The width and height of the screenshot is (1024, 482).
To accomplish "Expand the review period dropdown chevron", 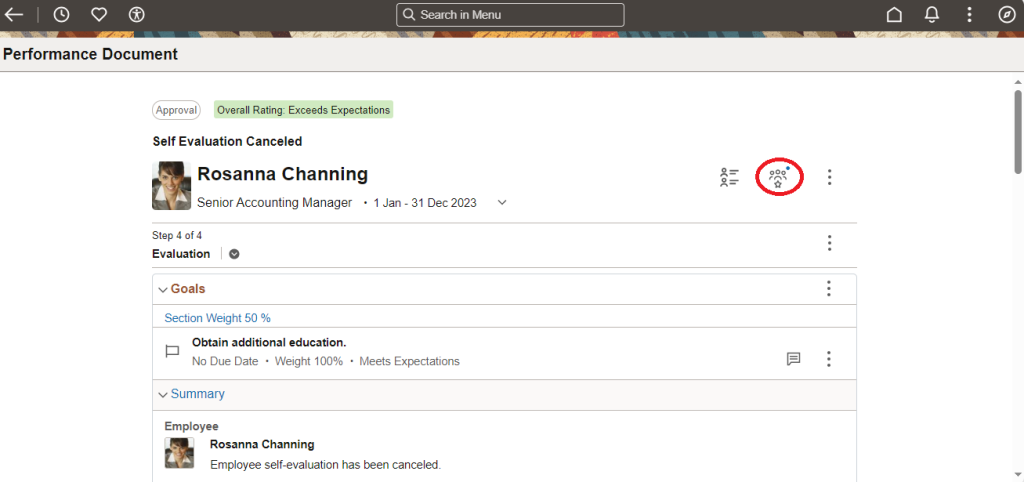I will (x=502, y=203).
